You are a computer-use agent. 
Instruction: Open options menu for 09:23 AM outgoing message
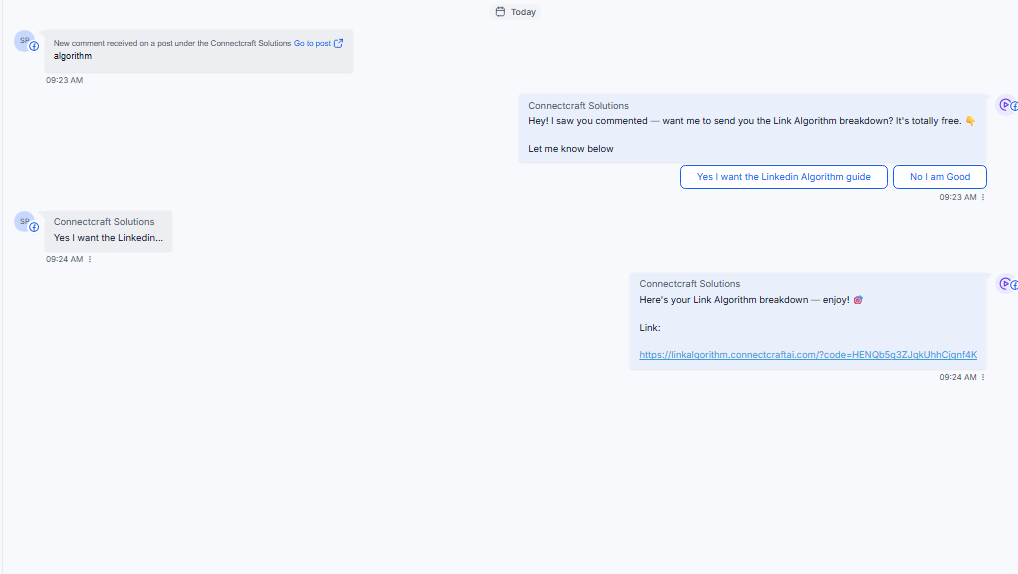point(983,197)
